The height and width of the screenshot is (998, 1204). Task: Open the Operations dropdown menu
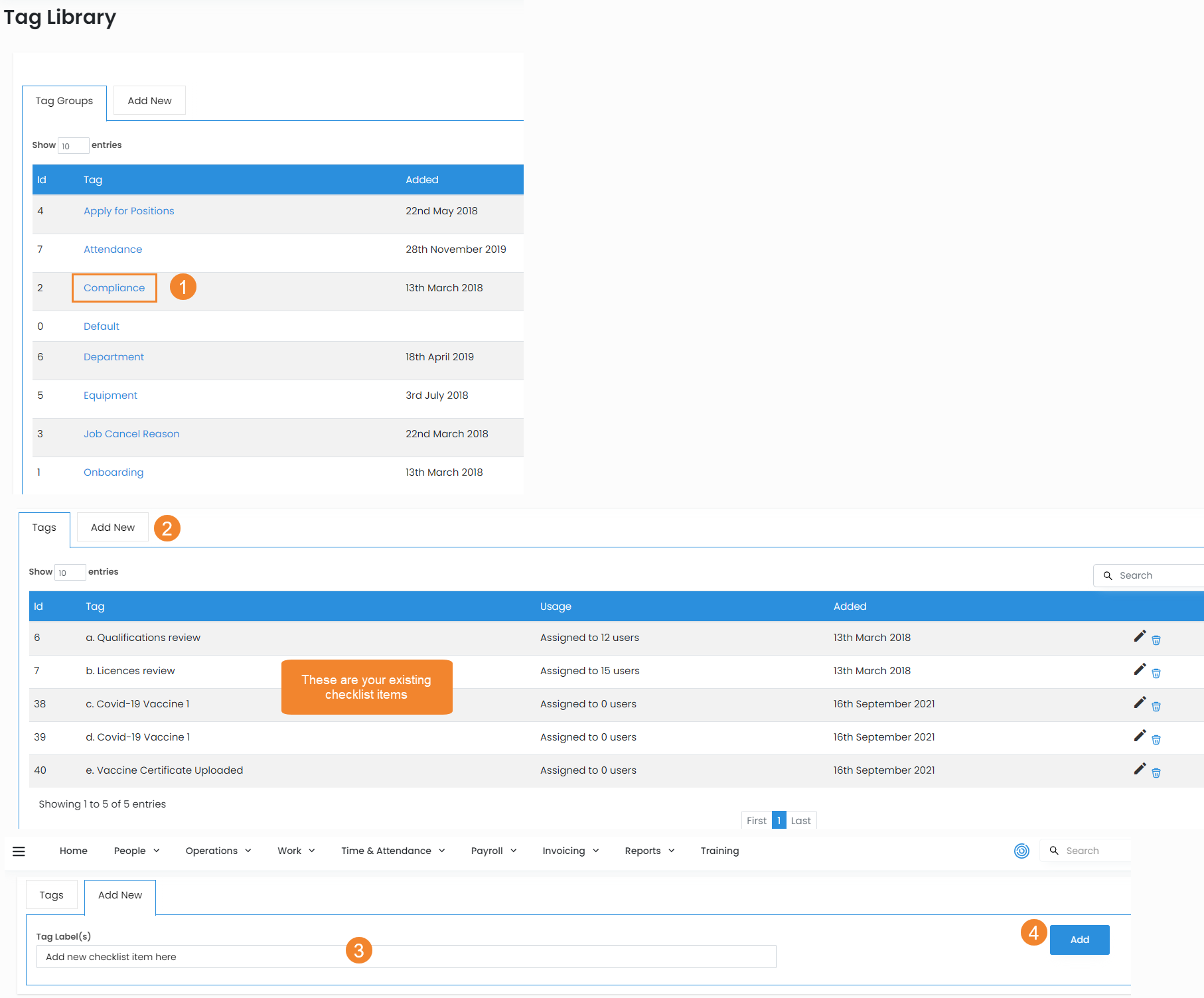point(218,851)
